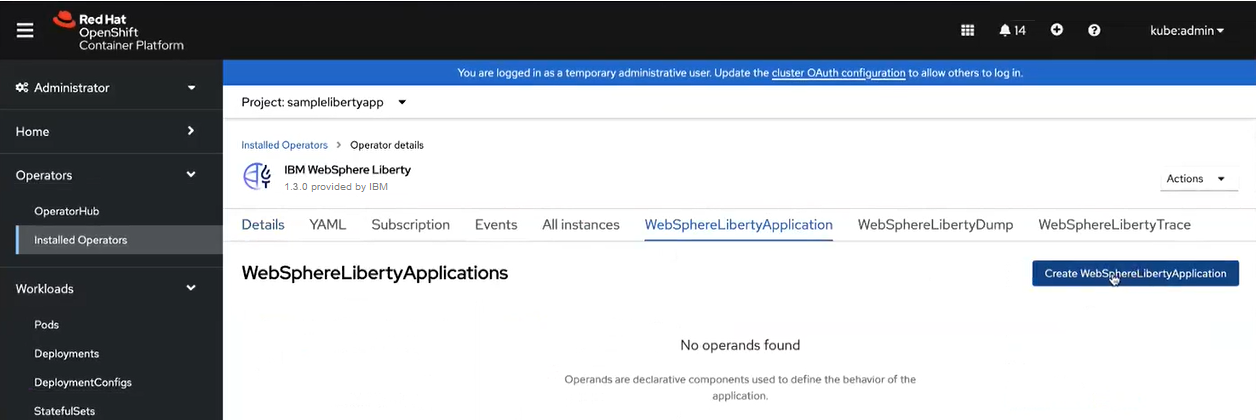The height and width of the screenshot is (420, 1256).
Task: Click Create WebSphereLibertyApplication button
Action: pyautogui.click(x=1135, y=273)
